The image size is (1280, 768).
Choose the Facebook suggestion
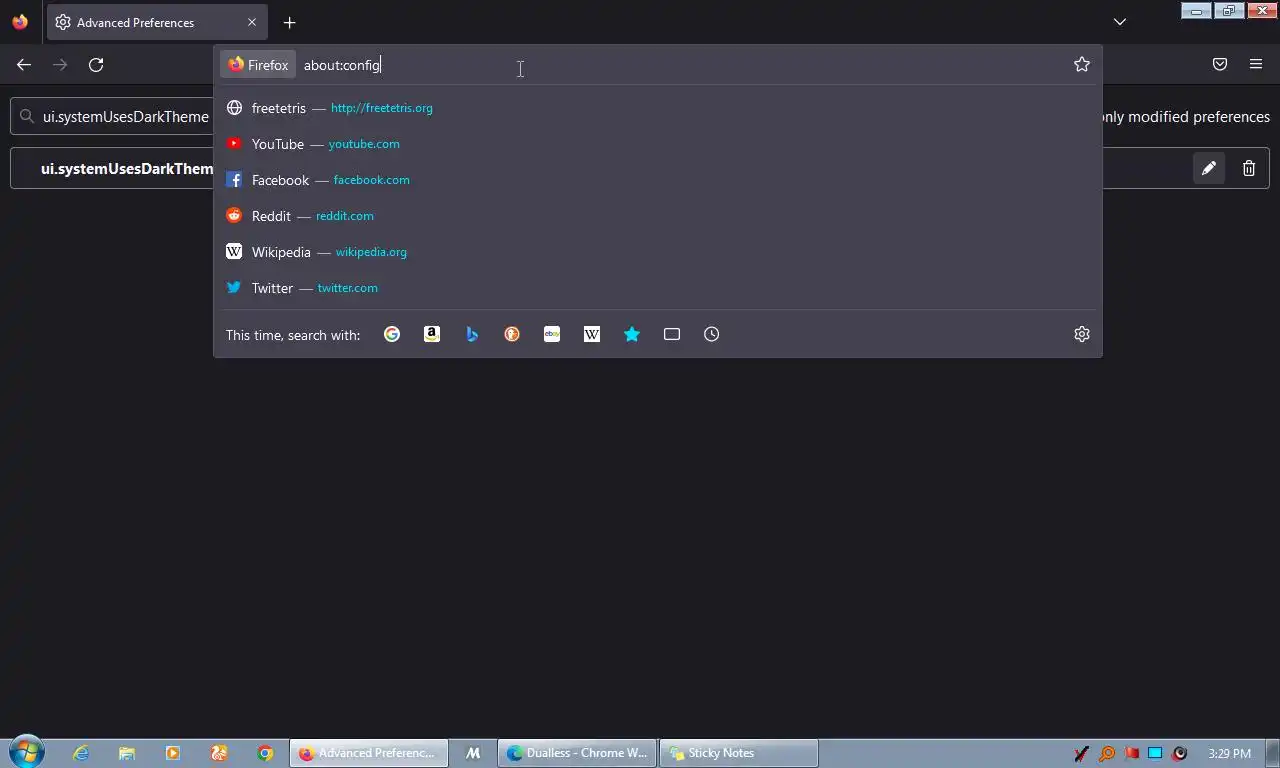(x=658, y=180)
